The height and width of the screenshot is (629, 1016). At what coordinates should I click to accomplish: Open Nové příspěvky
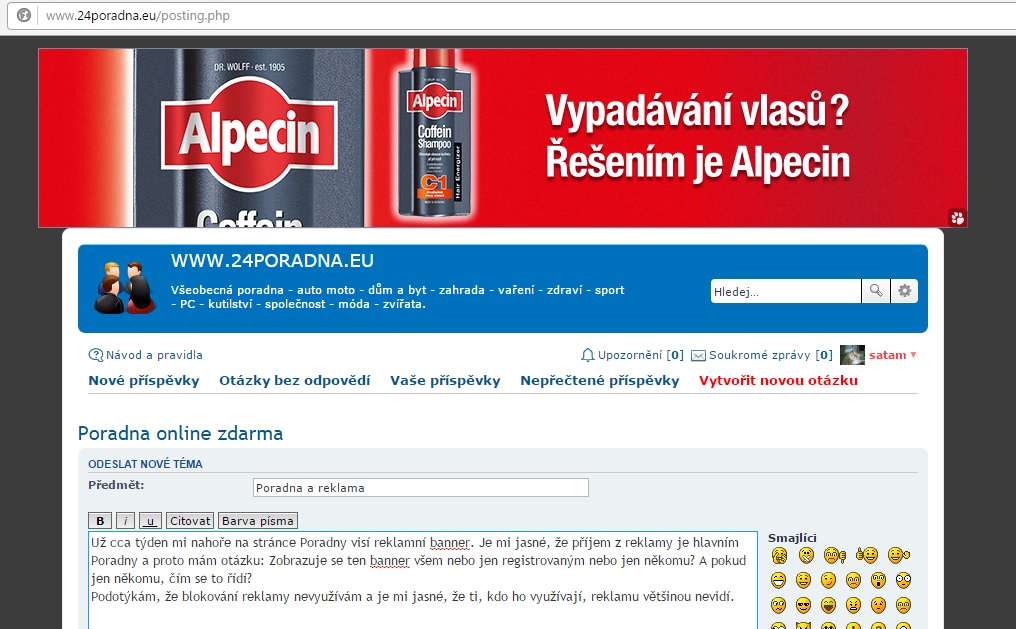144,381
